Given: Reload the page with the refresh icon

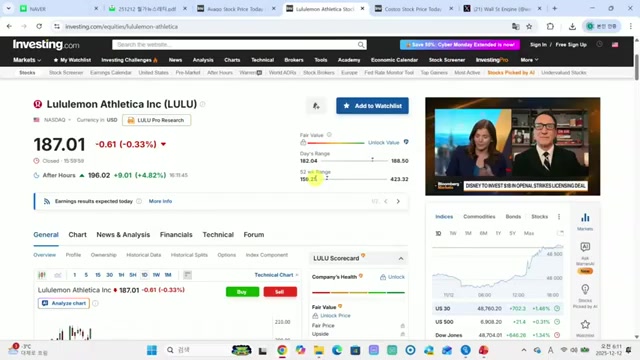Looking at the screenshot, I should 39,27.
